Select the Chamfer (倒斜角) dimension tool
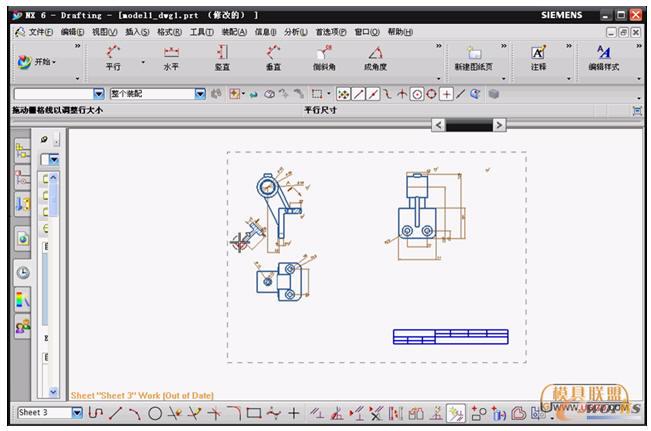This screenshot has width=651, height=431. pyautogui.click(x=323, y=57)
